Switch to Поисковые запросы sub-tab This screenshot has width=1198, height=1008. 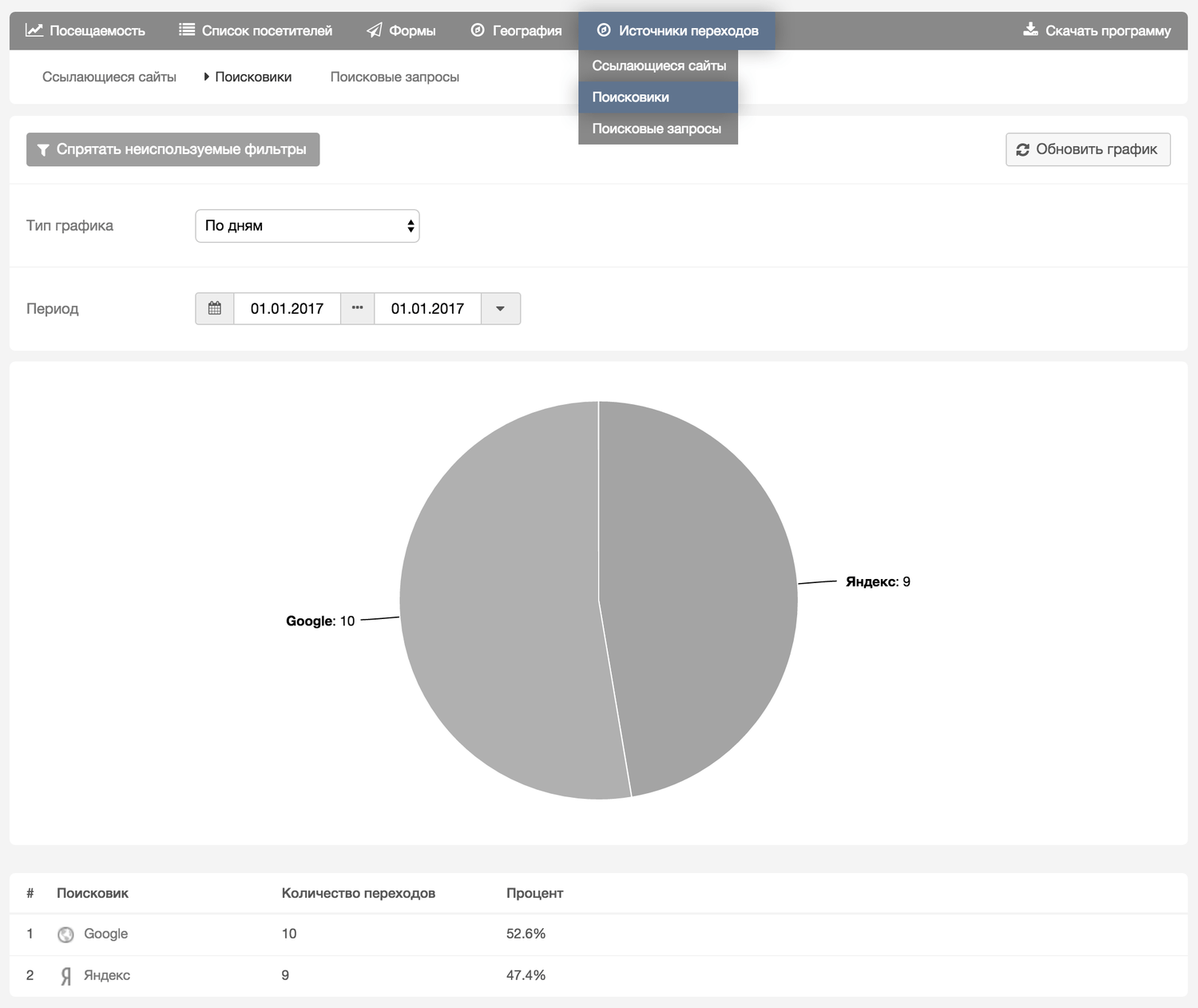coord(395,77)
